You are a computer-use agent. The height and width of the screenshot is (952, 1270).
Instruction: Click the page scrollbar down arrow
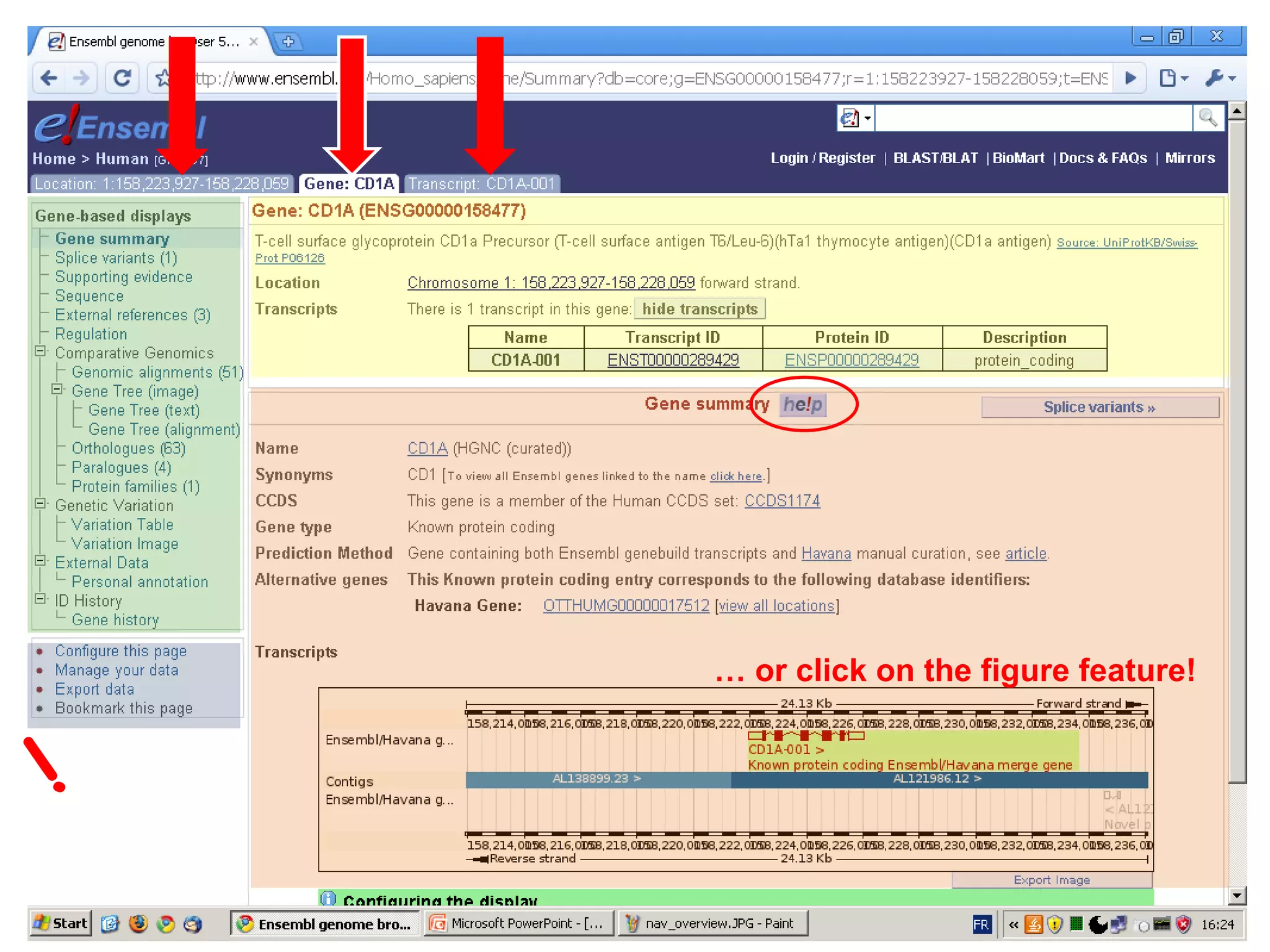tap(1237, 896)
